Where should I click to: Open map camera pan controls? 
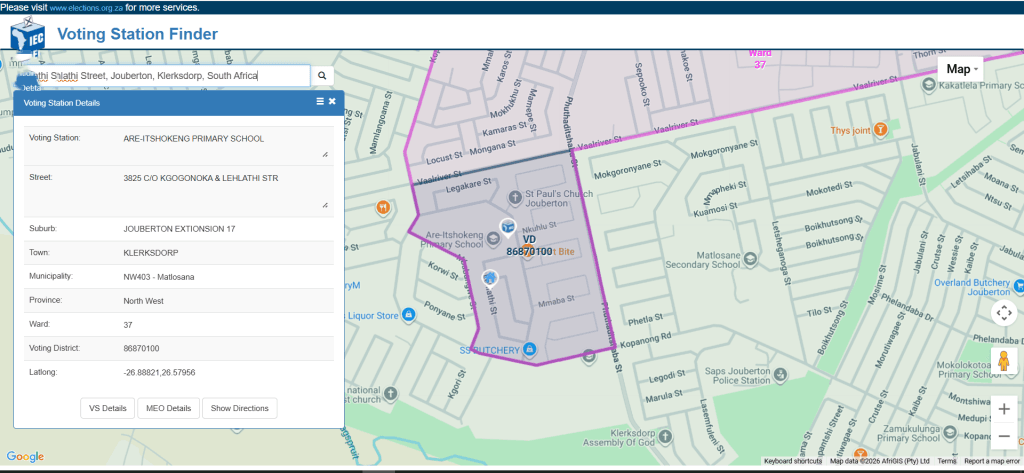pyautogui.click(x=1003, y=313)
